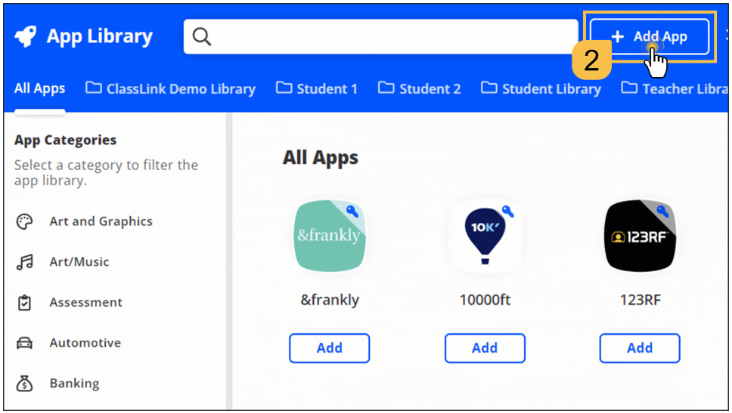Open the 123RF app icon
732x413 pixels.
coord(639,236)
